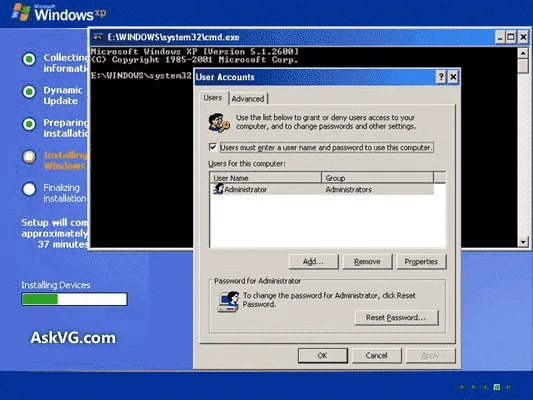Click the 'Finalizing installation' step text
This screenshot has width=533, height=400.
(65, 193)
